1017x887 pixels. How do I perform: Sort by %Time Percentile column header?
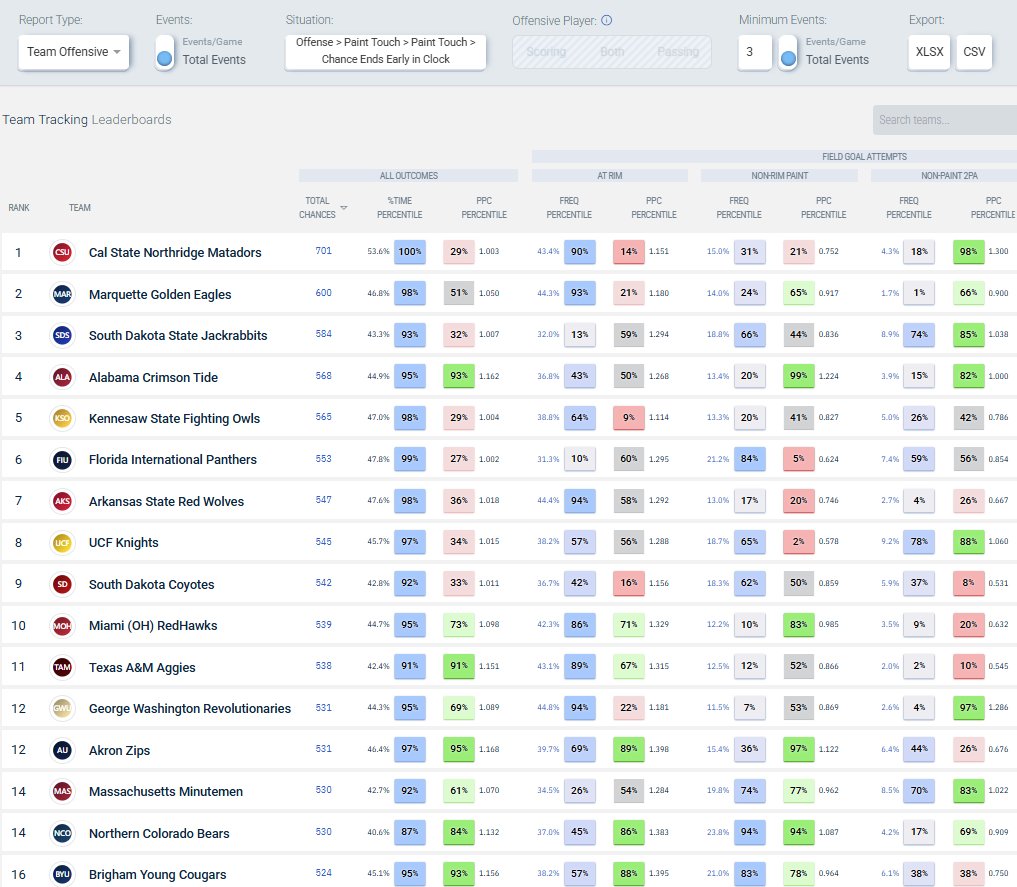click(x=400, y=207)
